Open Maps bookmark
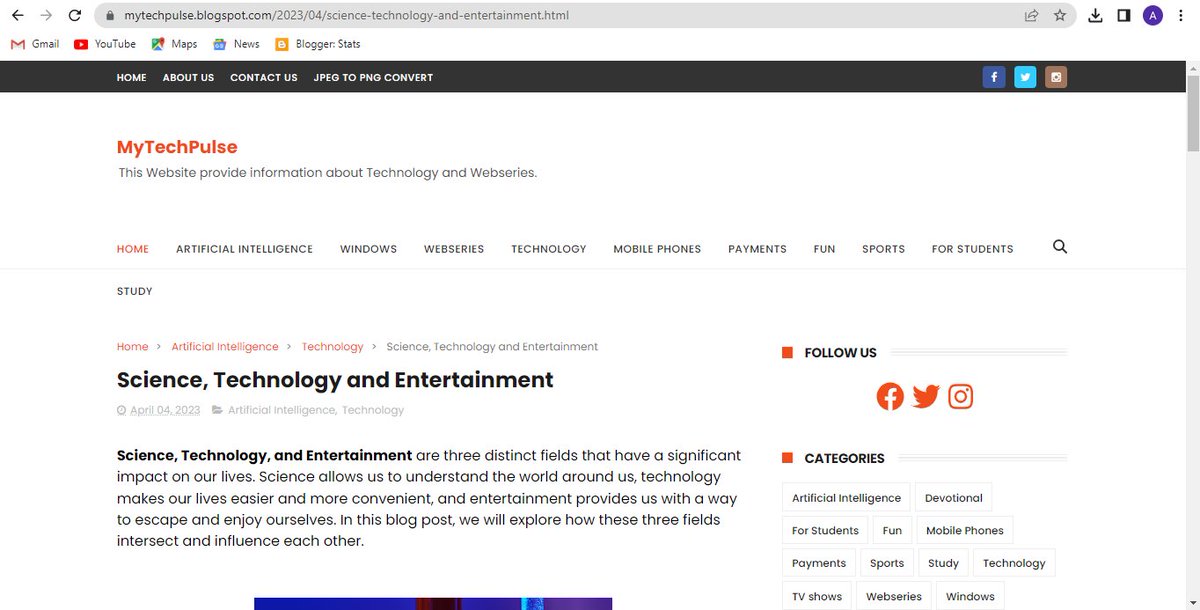The width and height of the screenshot is (1200, 610). (174, 44)
